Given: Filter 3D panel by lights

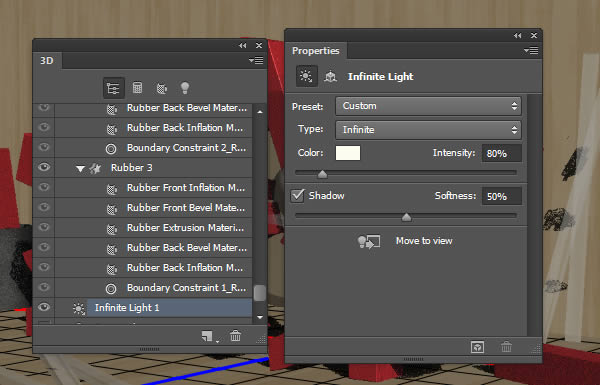Looking at the screenshot, I should [185, 88].
